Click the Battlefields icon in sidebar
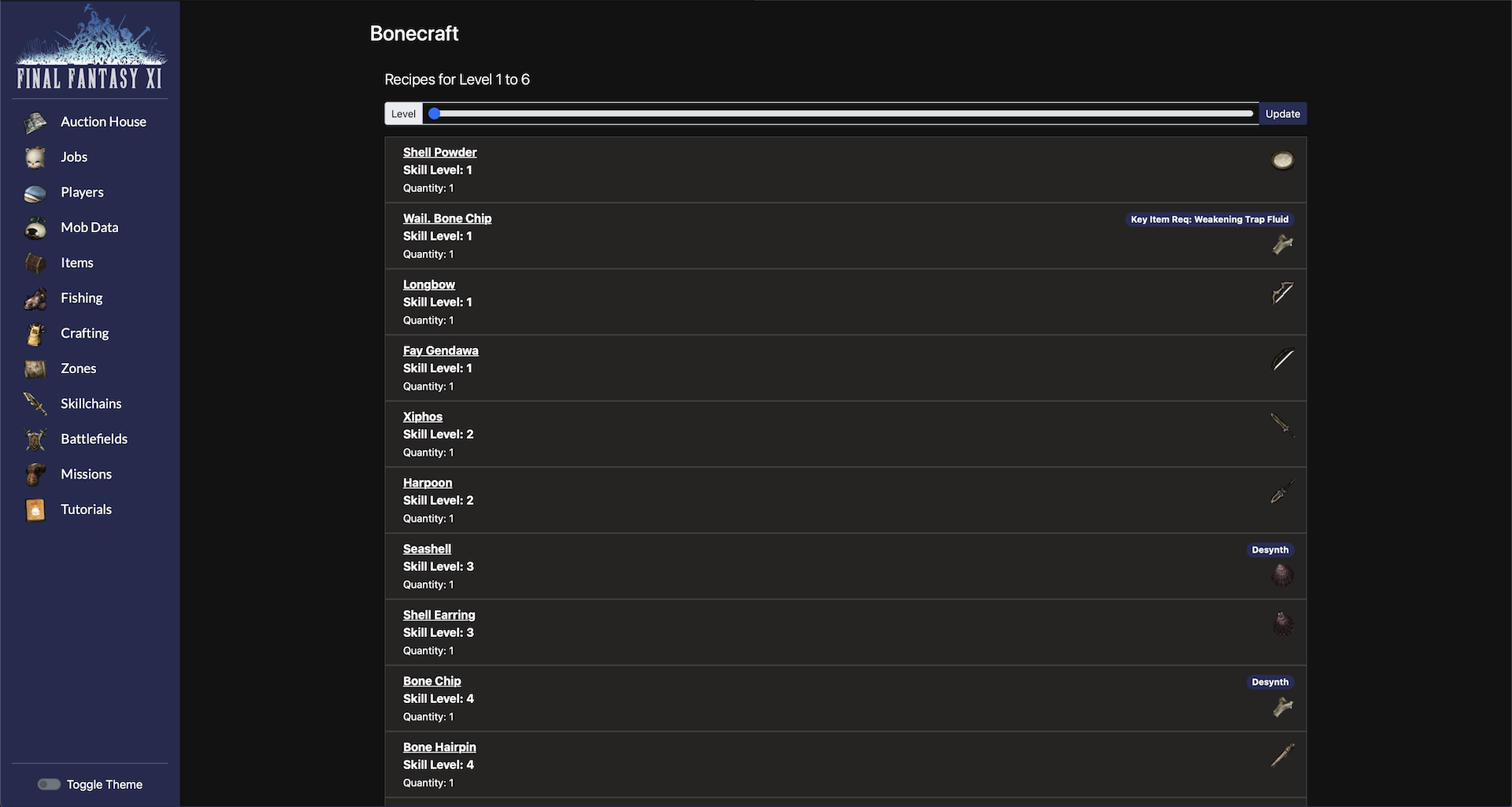Screen dimensions: 1512x807 [x=35, y=439]
